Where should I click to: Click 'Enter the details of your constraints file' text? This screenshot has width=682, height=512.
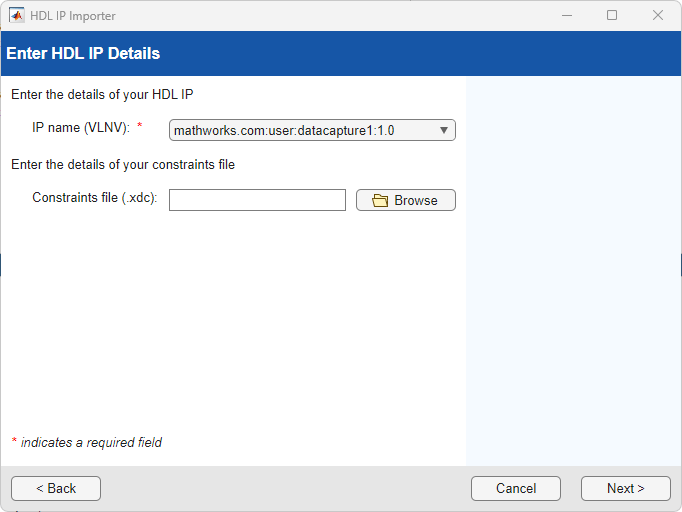click(x=123, y=164)
